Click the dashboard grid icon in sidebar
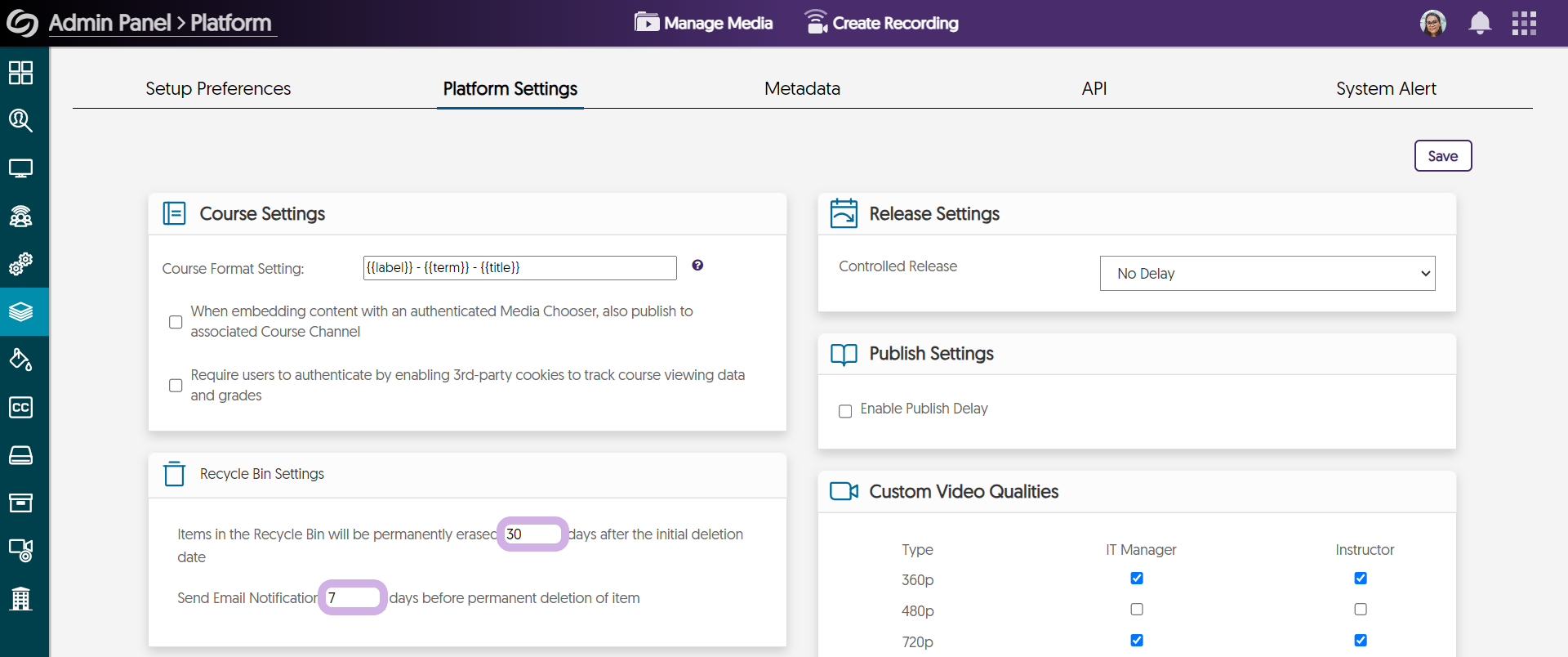 (20, 73)
